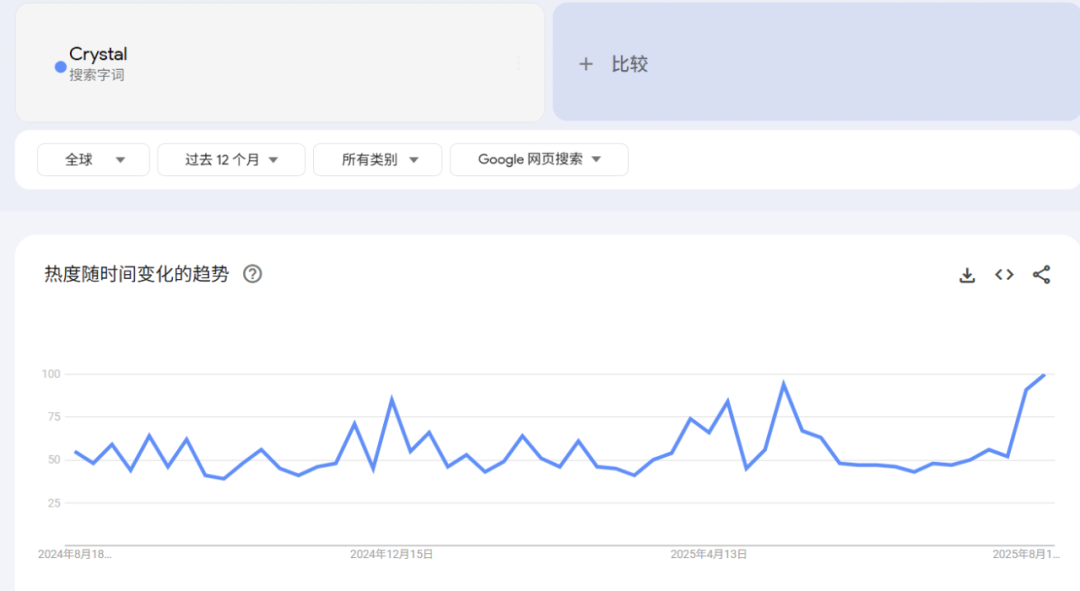Click the share icon on the chart
This screenshot has width=1080, height=591.
tap(1041, 275)
